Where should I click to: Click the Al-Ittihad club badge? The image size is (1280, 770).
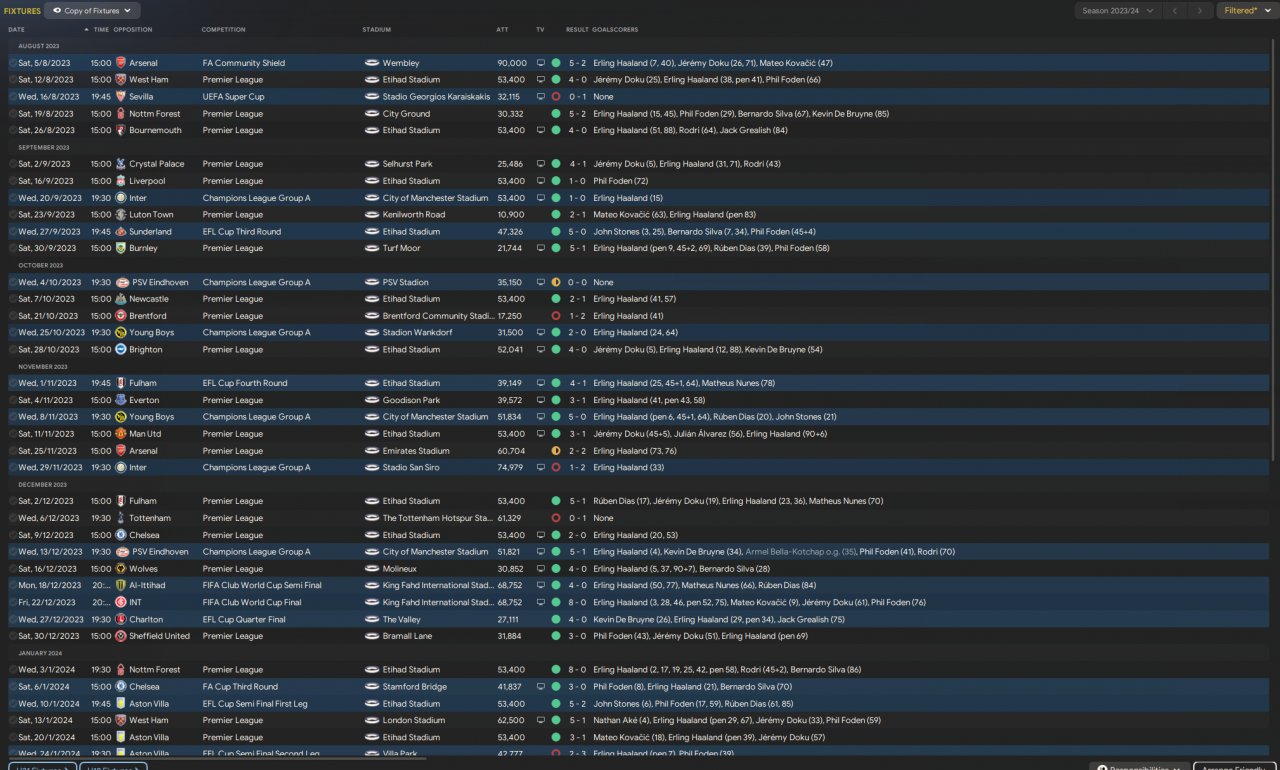pyautogui.click(x=121, y=586)
